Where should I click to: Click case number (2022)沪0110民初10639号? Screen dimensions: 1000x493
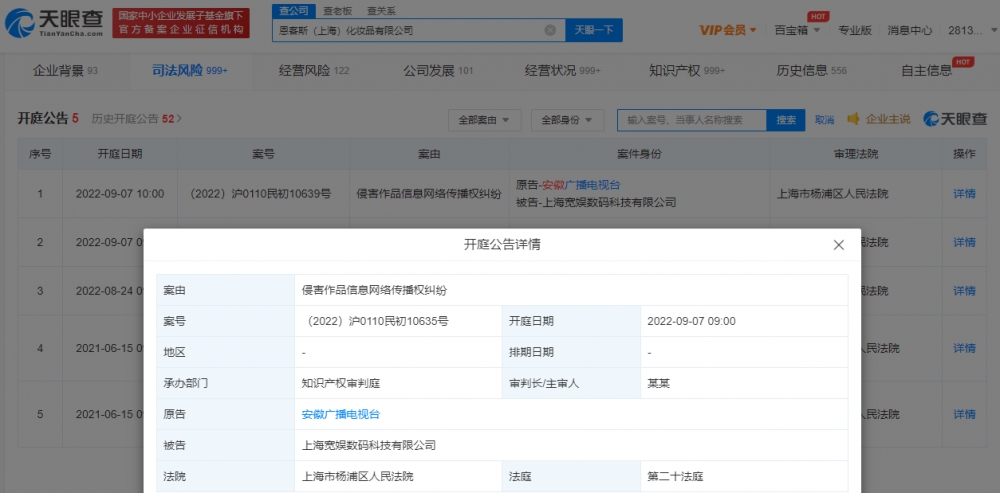coord(261,193)
